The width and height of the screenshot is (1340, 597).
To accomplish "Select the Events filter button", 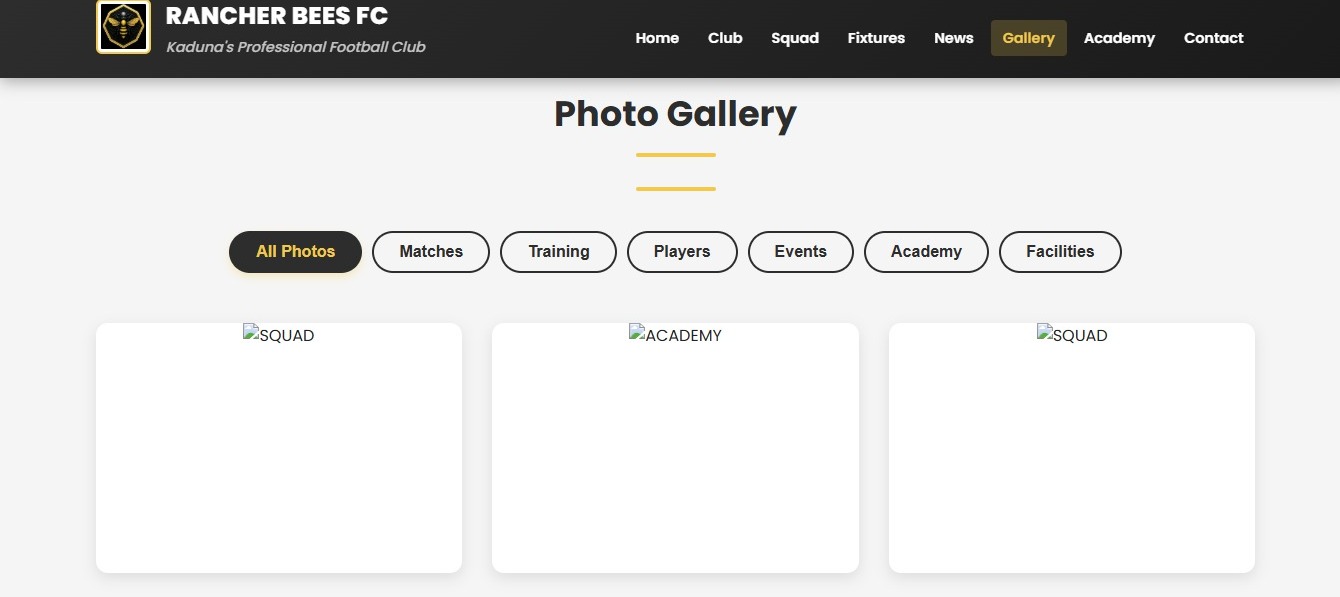I will (x=800, y=252).
